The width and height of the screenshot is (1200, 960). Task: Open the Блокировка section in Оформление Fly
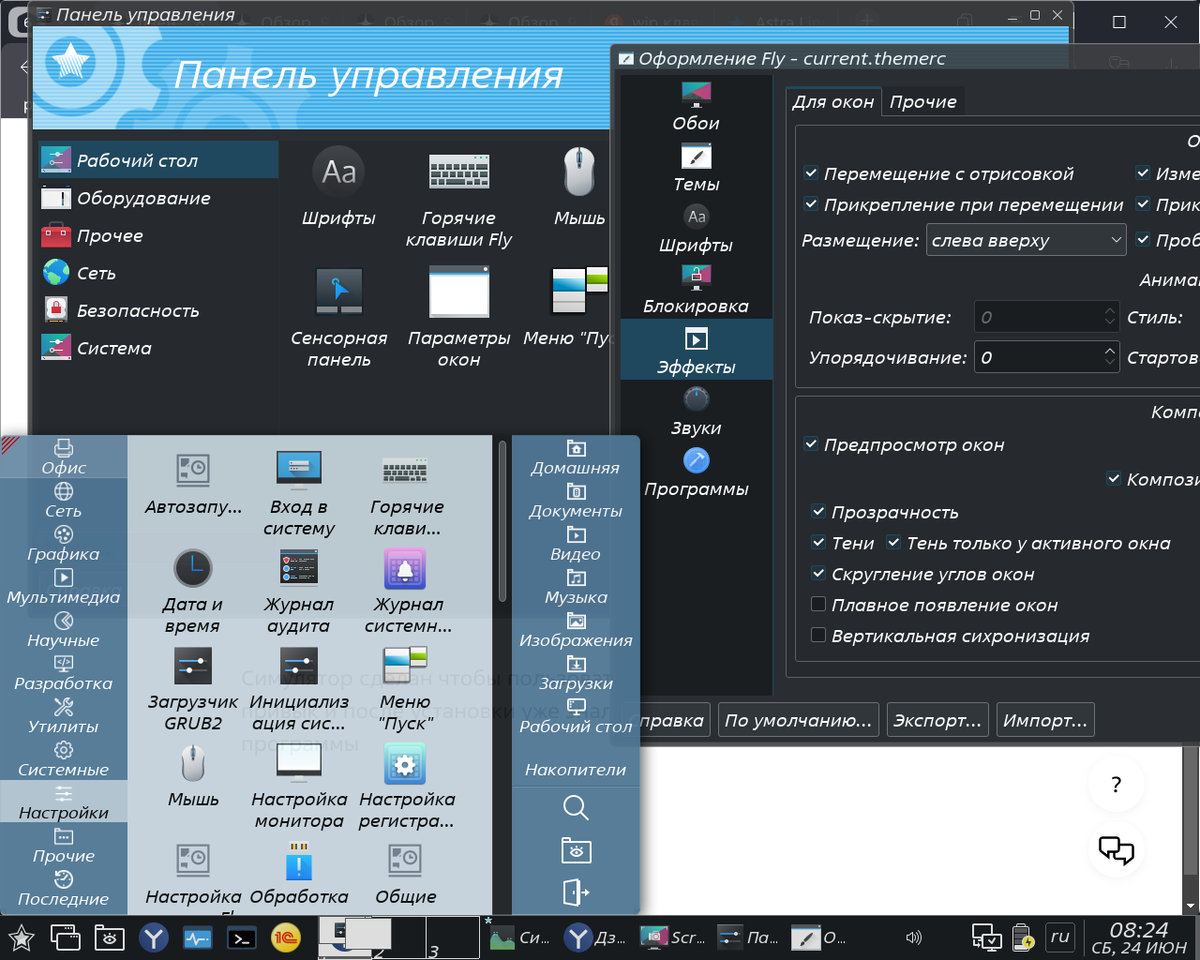(x=696, y=291)
